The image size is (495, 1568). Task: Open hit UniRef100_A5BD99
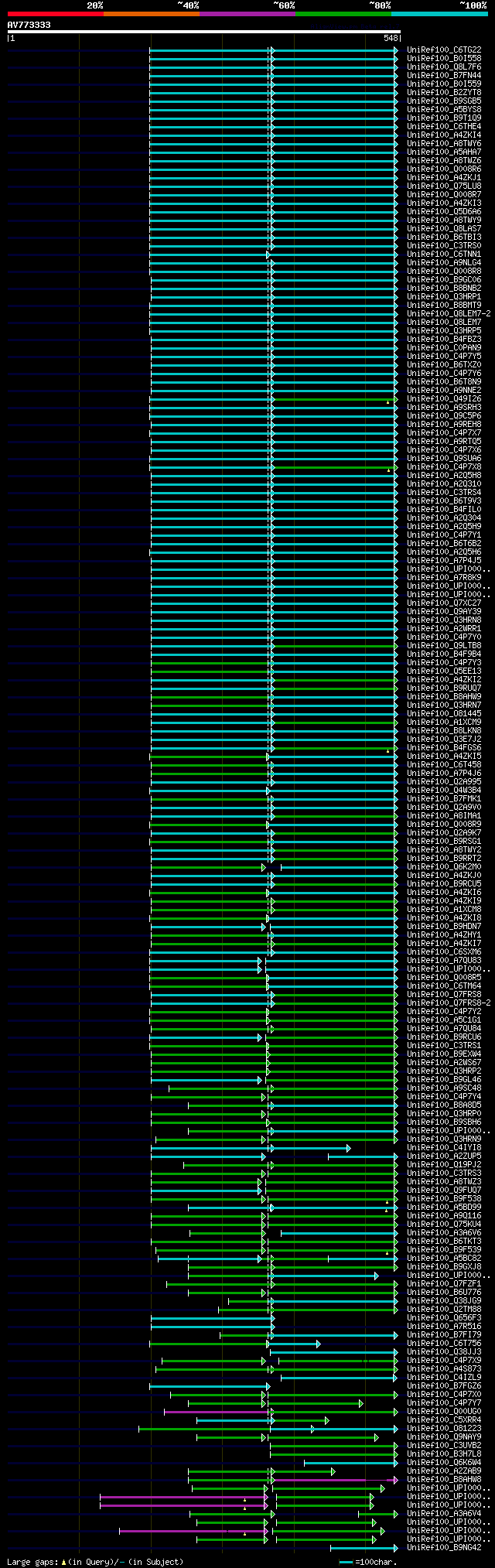pos(444,1208)
